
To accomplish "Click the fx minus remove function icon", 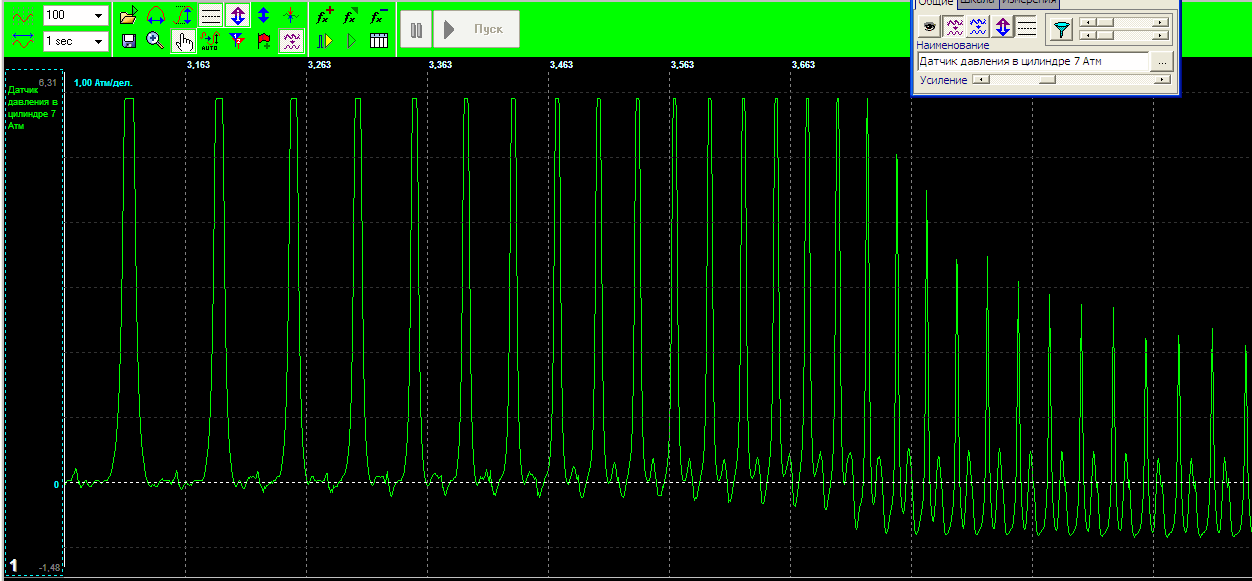I will click(378, 16).
